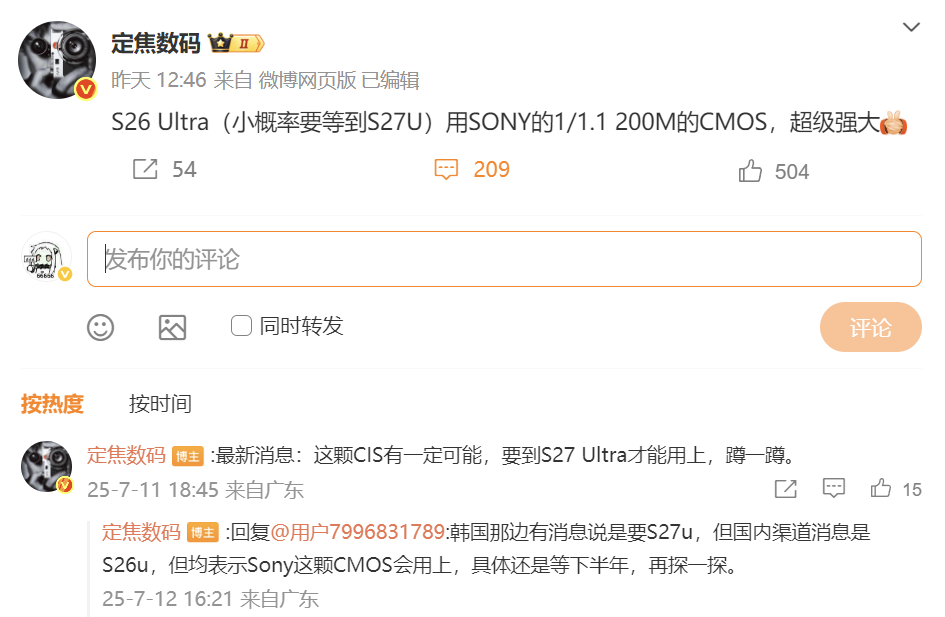The width and height of the screenshot is (945, 617).
Task: Click the post author's camera avatar
Action: (x=57, y=60)
